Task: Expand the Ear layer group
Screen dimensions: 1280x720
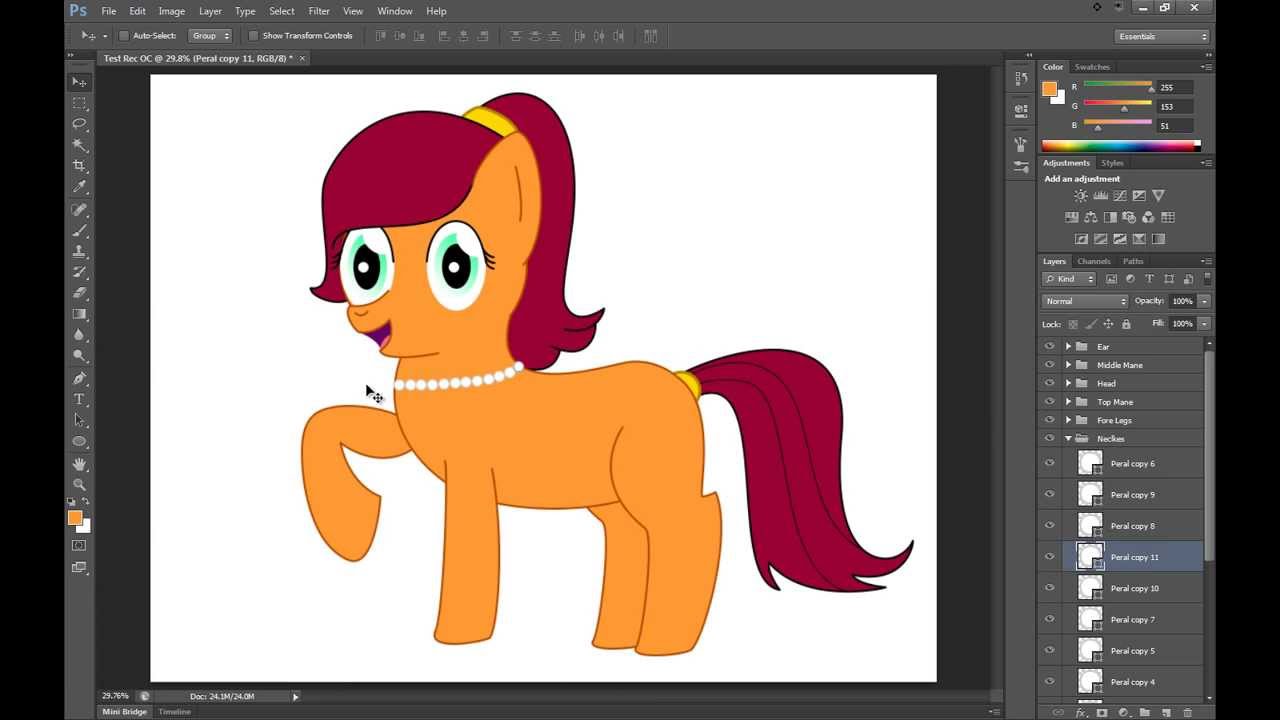Action: [x=1068, y=347]
